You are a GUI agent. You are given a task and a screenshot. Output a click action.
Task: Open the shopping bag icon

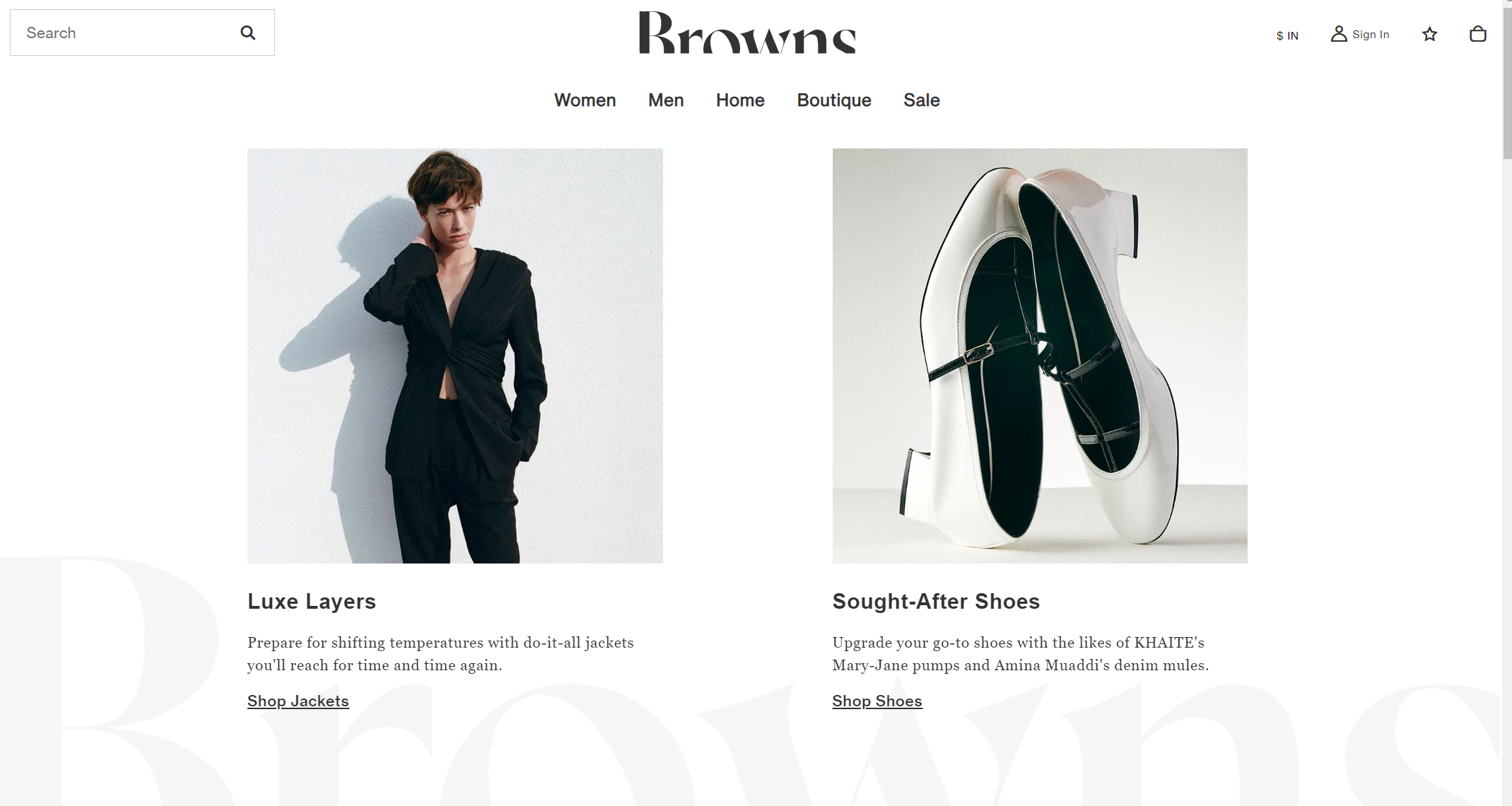(1477, 34)
